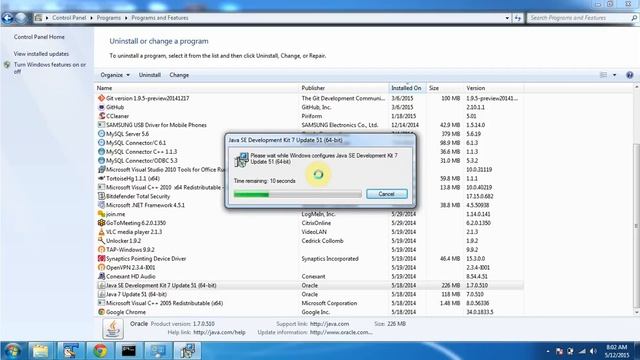Click the Java 7 Update 51 icon
This screenshot has height=360, width=640.
pyautogui.click(x=101, y=294)
